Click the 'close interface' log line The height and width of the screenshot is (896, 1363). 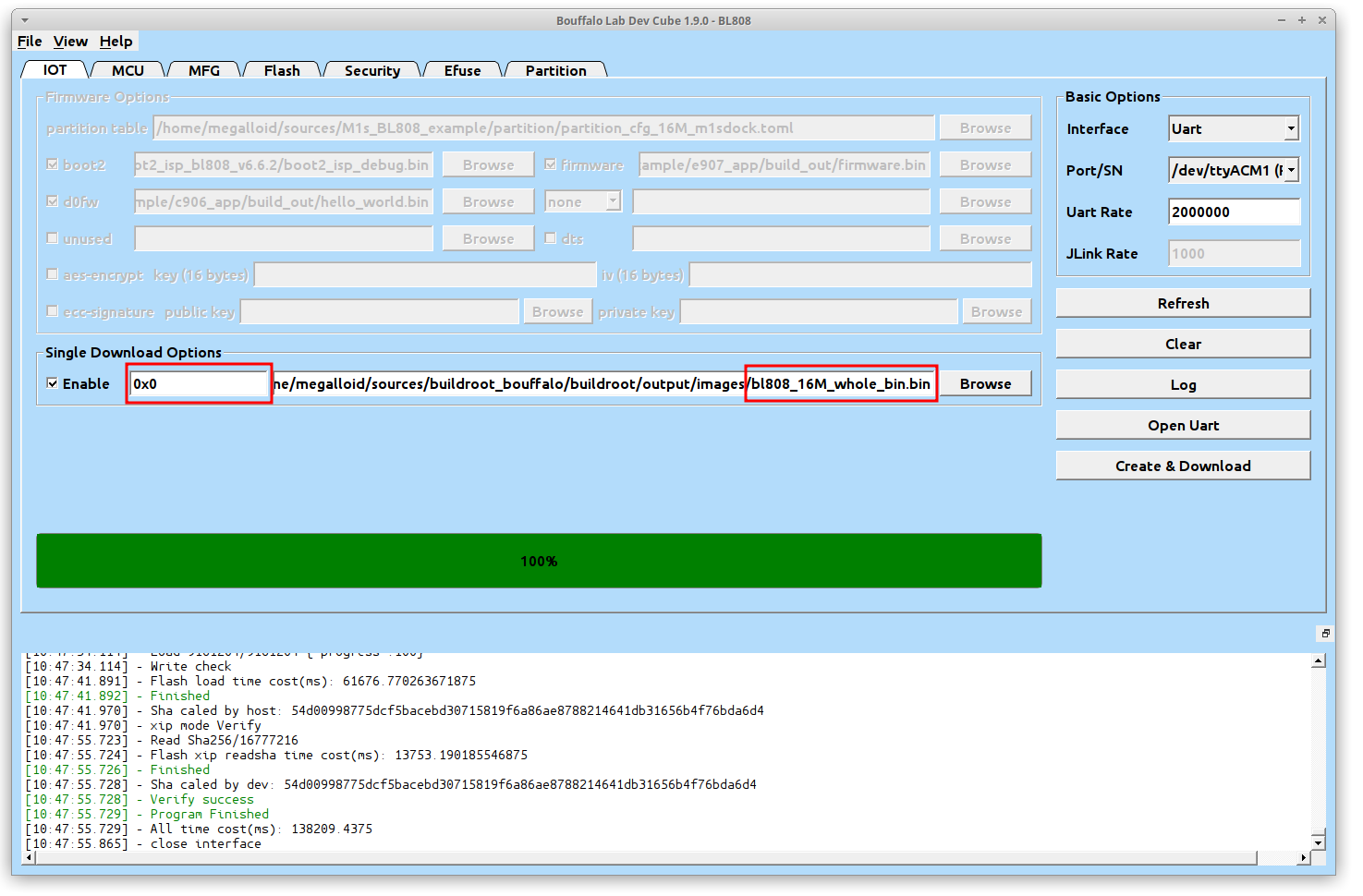143,843
